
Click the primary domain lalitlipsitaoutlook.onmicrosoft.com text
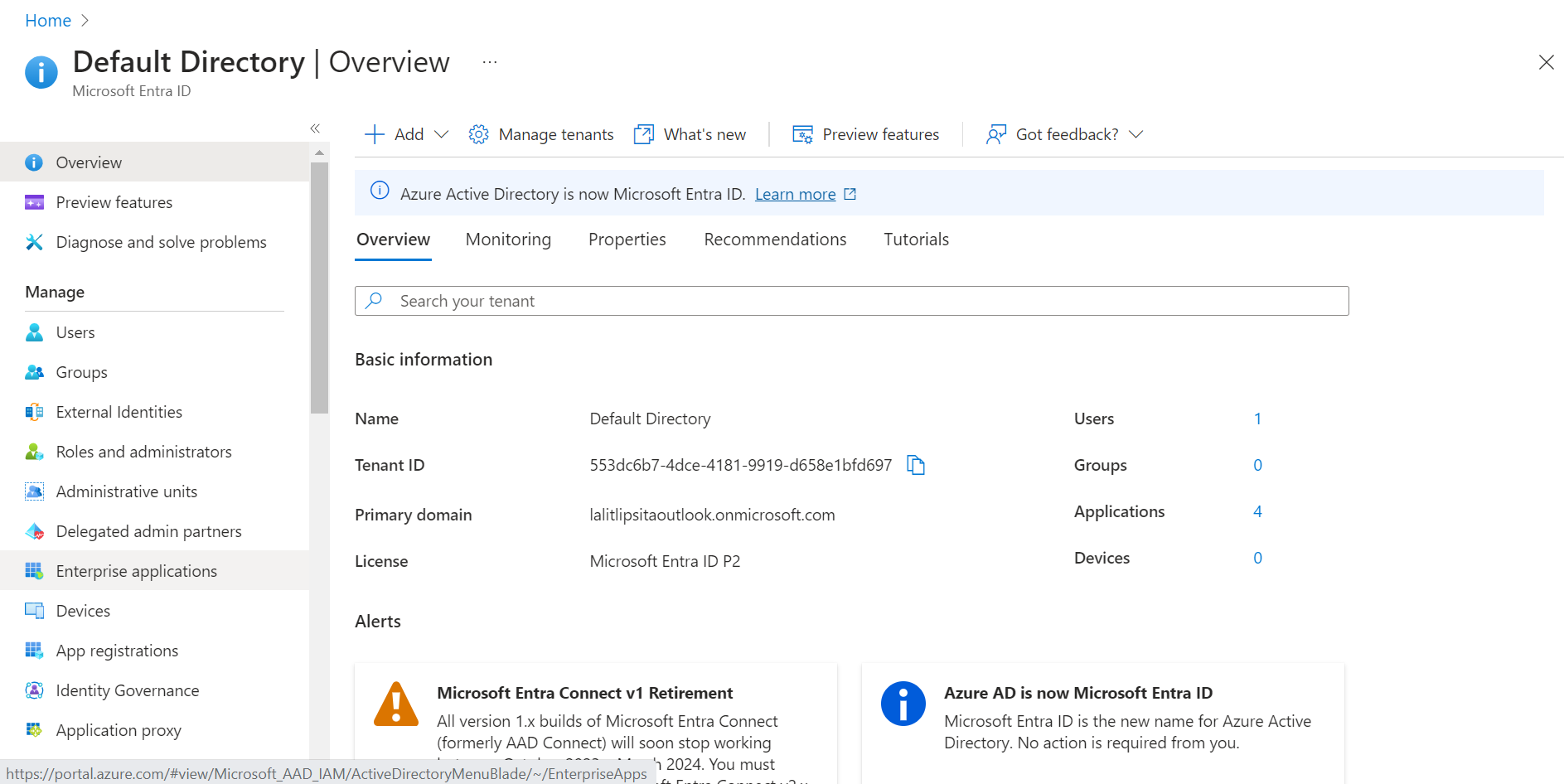tap(712, 515)
